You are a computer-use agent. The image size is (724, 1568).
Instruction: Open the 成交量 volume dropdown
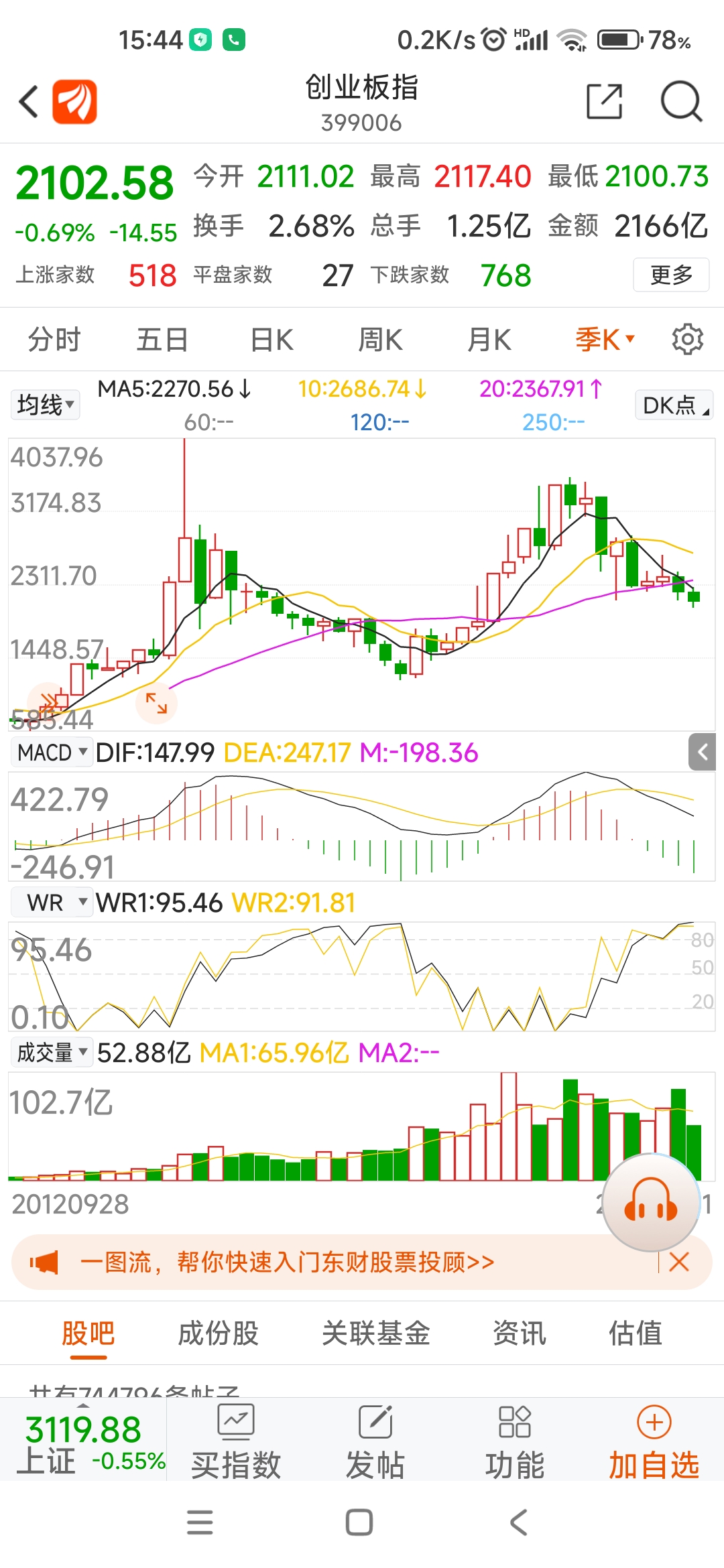(51, 1053)
